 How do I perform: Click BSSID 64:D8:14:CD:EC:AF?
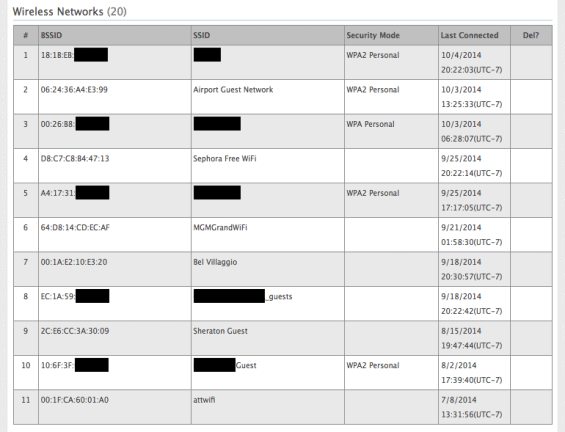click(75, 227)
